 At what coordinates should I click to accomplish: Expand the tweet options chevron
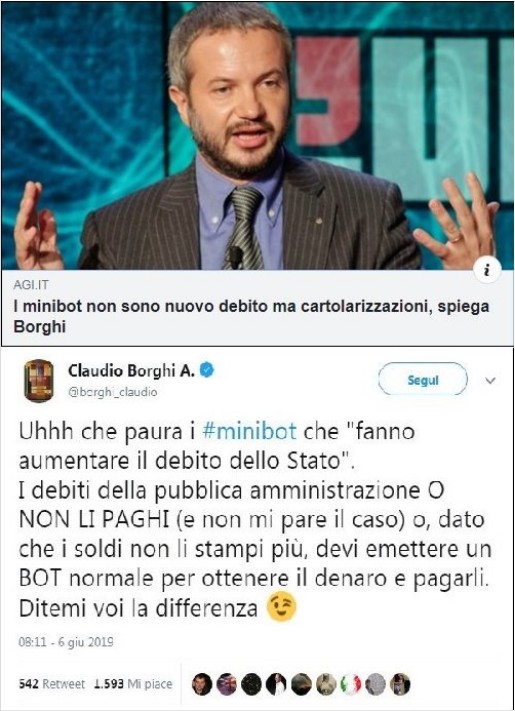pos(490,380)
